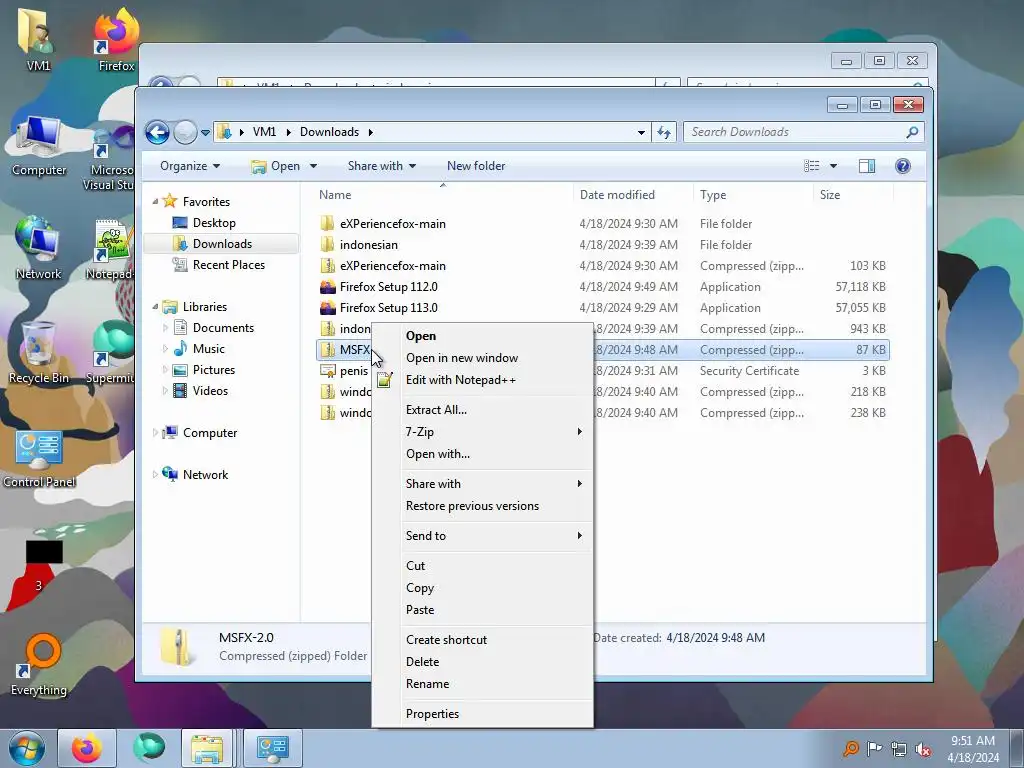Open the recent locations dropdown arrow

[x=205, y=133]
